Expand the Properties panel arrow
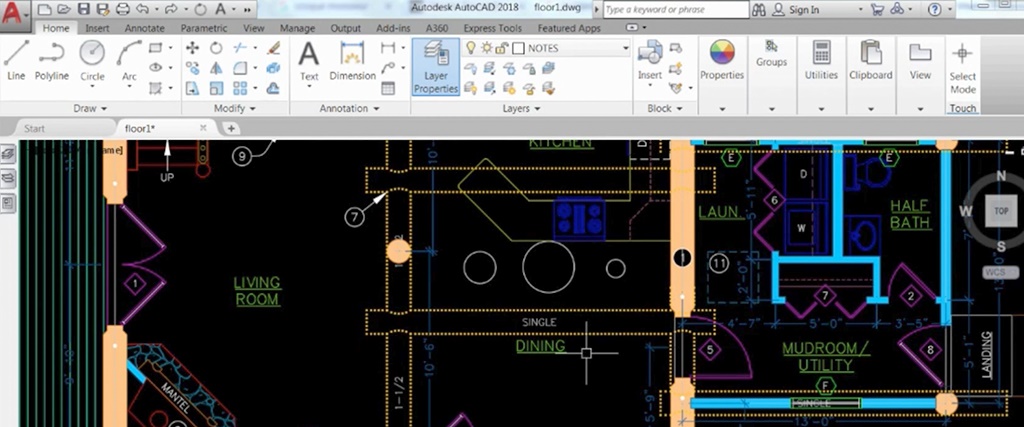This screenshot has height=427, width=1024. pyautogui.click(x=722, y=109)
